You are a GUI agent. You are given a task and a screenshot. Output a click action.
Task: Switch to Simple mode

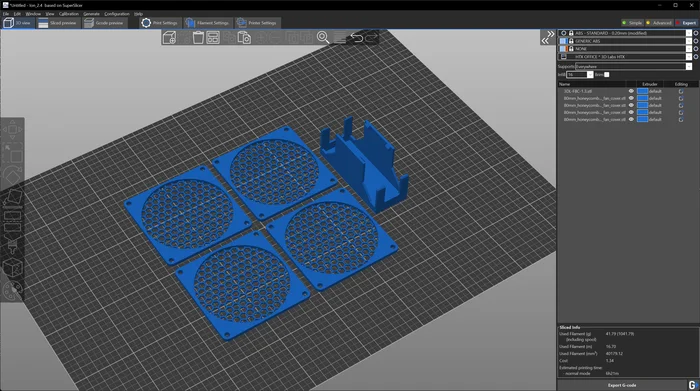[632, 23]
